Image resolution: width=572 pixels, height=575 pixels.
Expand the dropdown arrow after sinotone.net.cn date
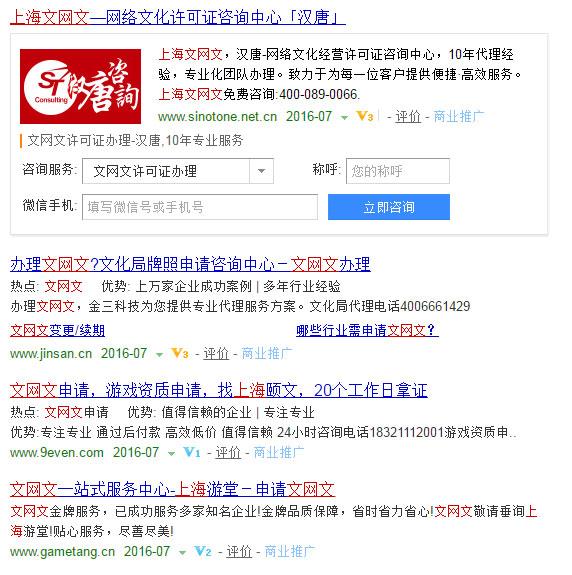click(x=344, y=118)
